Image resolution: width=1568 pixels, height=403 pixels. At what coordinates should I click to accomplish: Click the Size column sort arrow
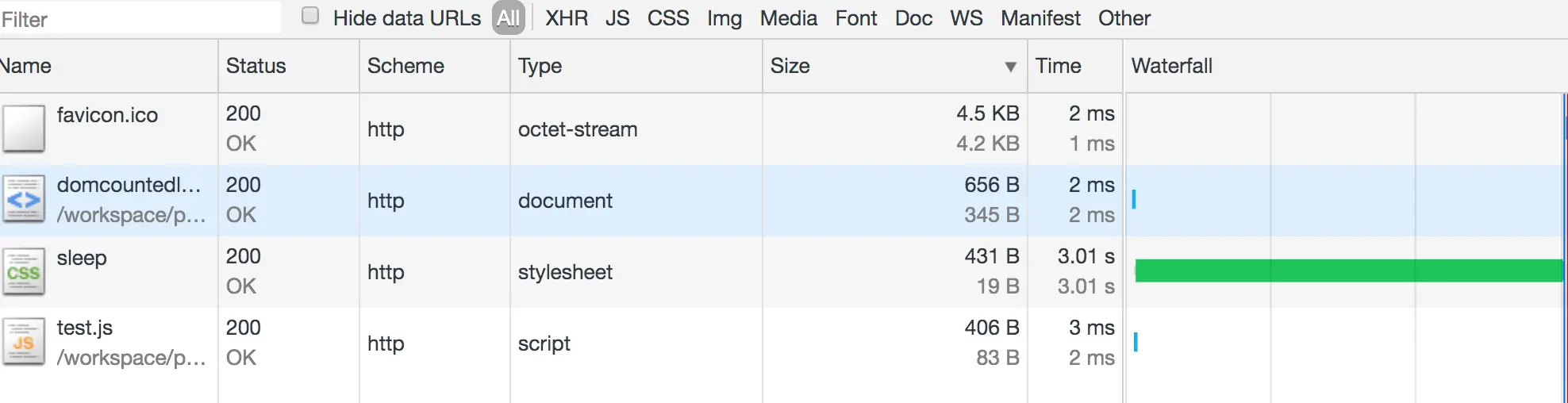[x=1010, y=67]
